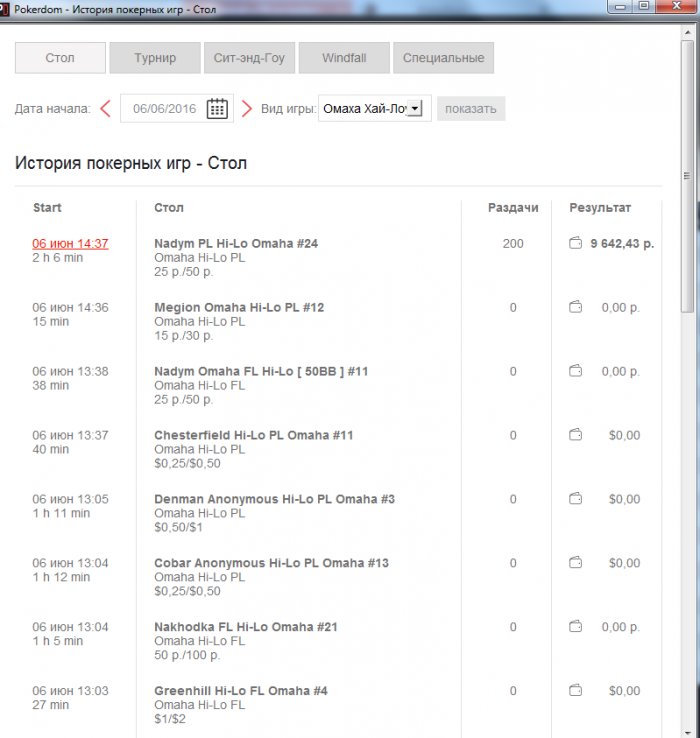
Task: Click the 06 июн 13:03 start time
Action: pyautogui.click(x=70, y=691)
